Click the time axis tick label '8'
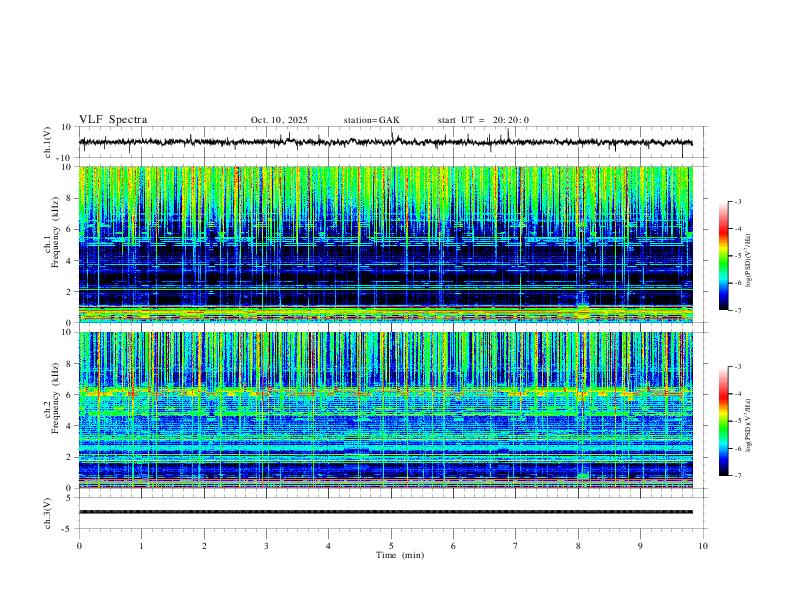 coord(578,546)
